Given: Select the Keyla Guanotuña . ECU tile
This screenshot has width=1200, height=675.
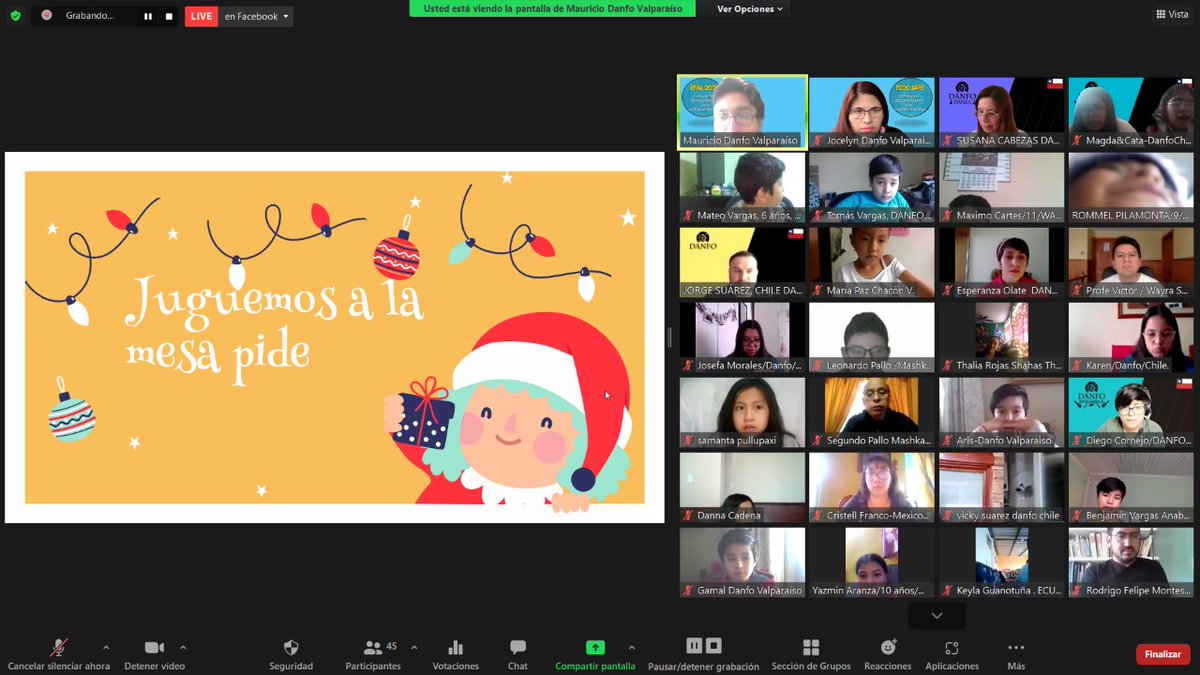Looking at the screenshot, I should [1001, 562].
